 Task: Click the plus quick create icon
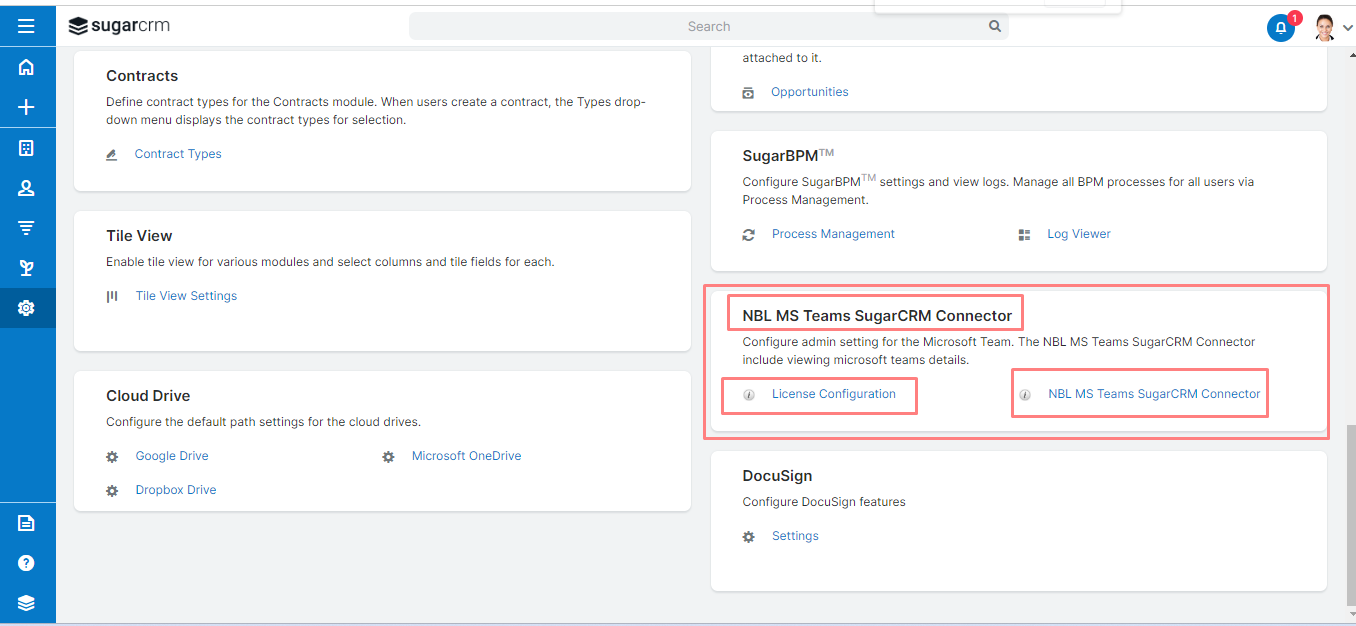pos(27,107)
